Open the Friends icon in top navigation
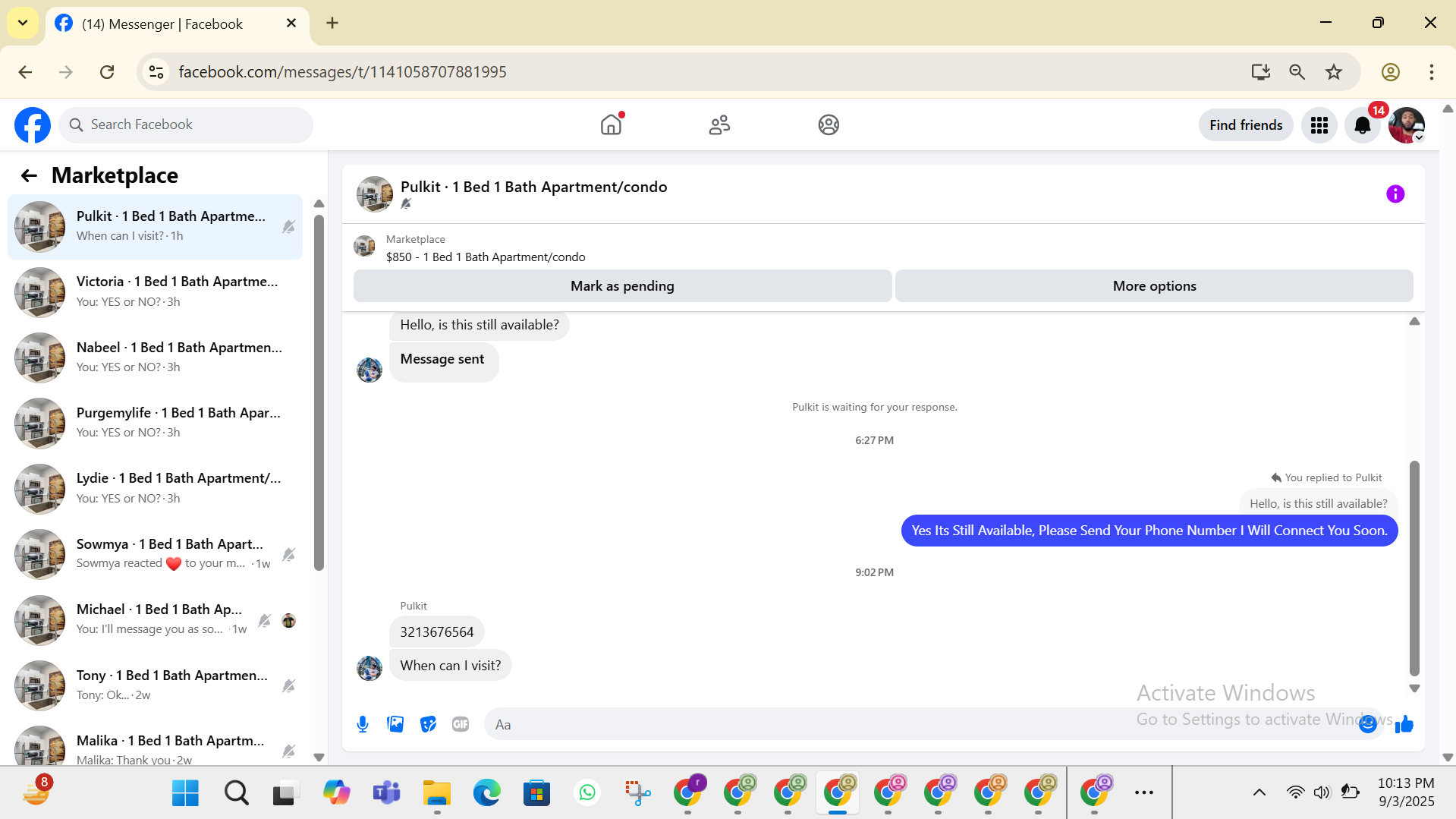The image size is (1456, 819). point(719,124)
